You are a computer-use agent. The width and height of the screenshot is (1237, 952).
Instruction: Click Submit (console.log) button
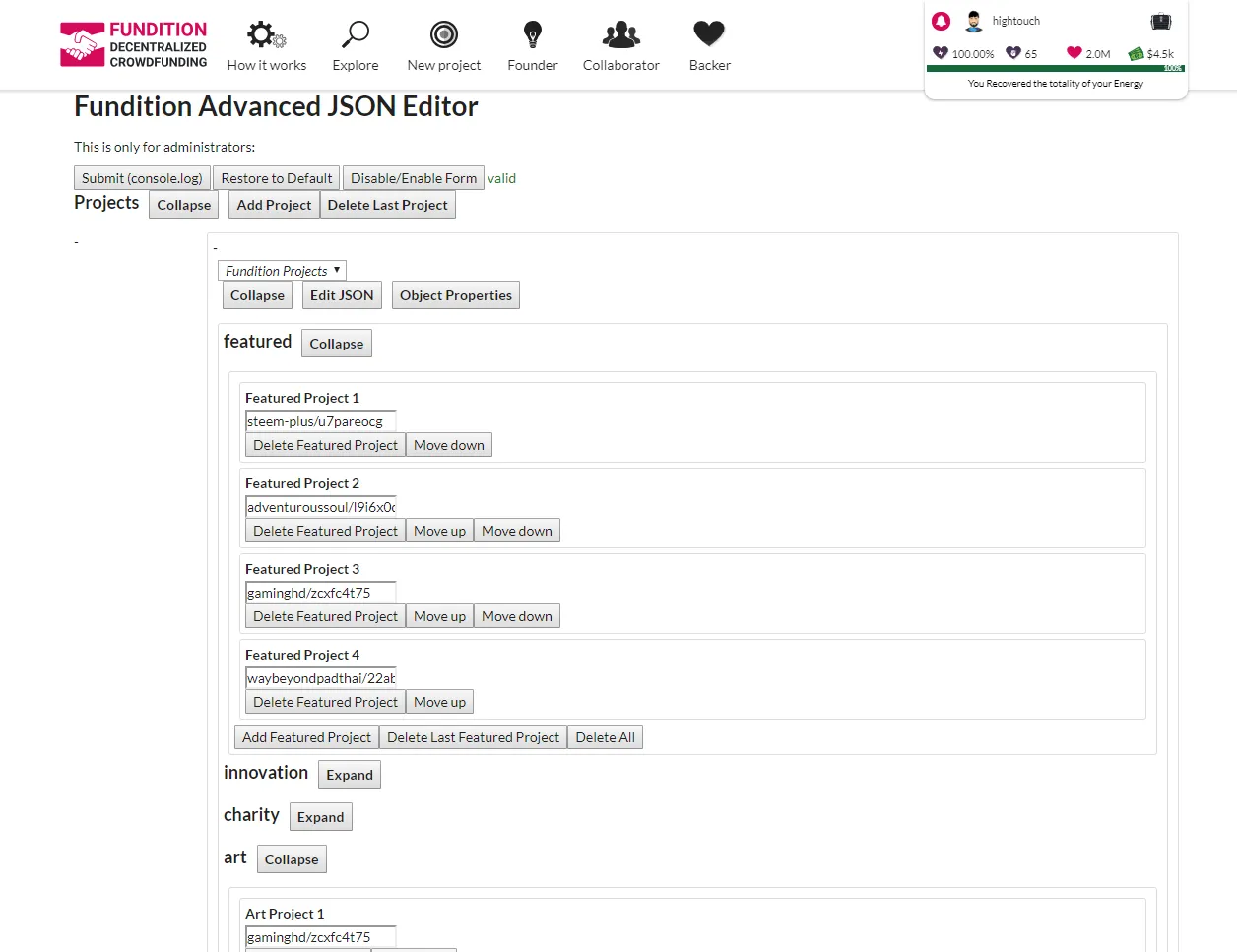pyautogui.click(x=142, y=178)
